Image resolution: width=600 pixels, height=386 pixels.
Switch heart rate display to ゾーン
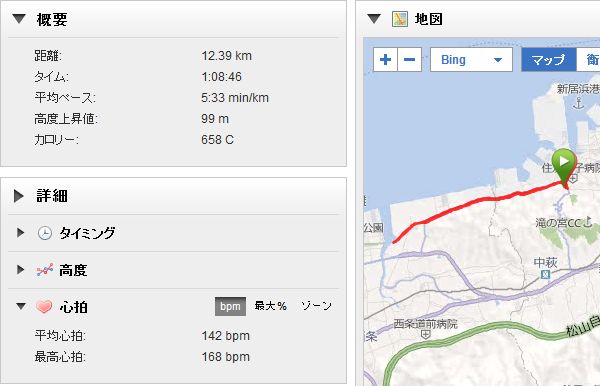pyautogui.click(x=316, y=306)
